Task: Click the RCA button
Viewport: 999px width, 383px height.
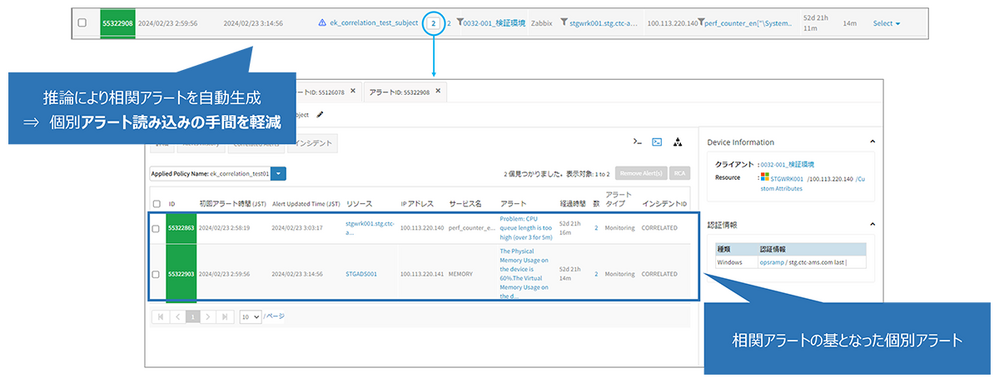Action: click(x=680, y=173)
